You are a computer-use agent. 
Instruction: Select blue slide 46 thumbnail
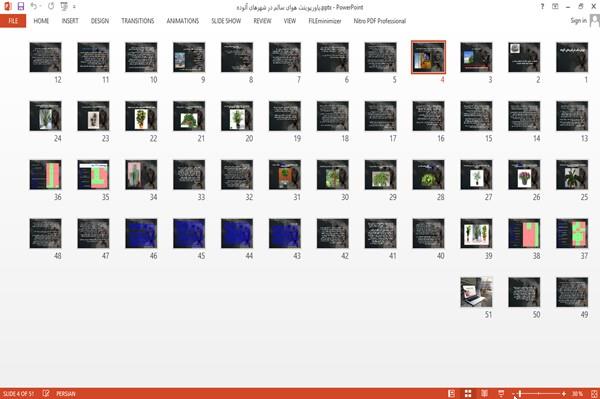pyautogui.click(x=141, y=233)
